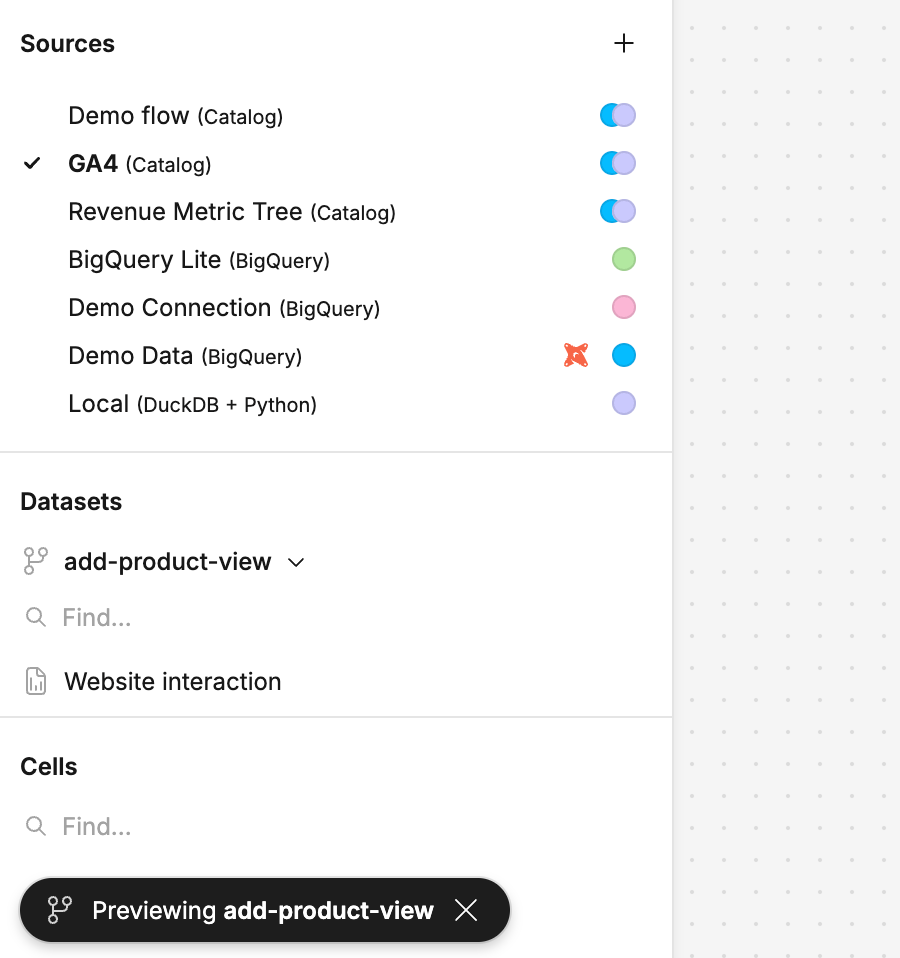This screenshot has width=900, height=958.
Task: Select the Local DuckDB + Python source
Action: click(x=192, y=404)
